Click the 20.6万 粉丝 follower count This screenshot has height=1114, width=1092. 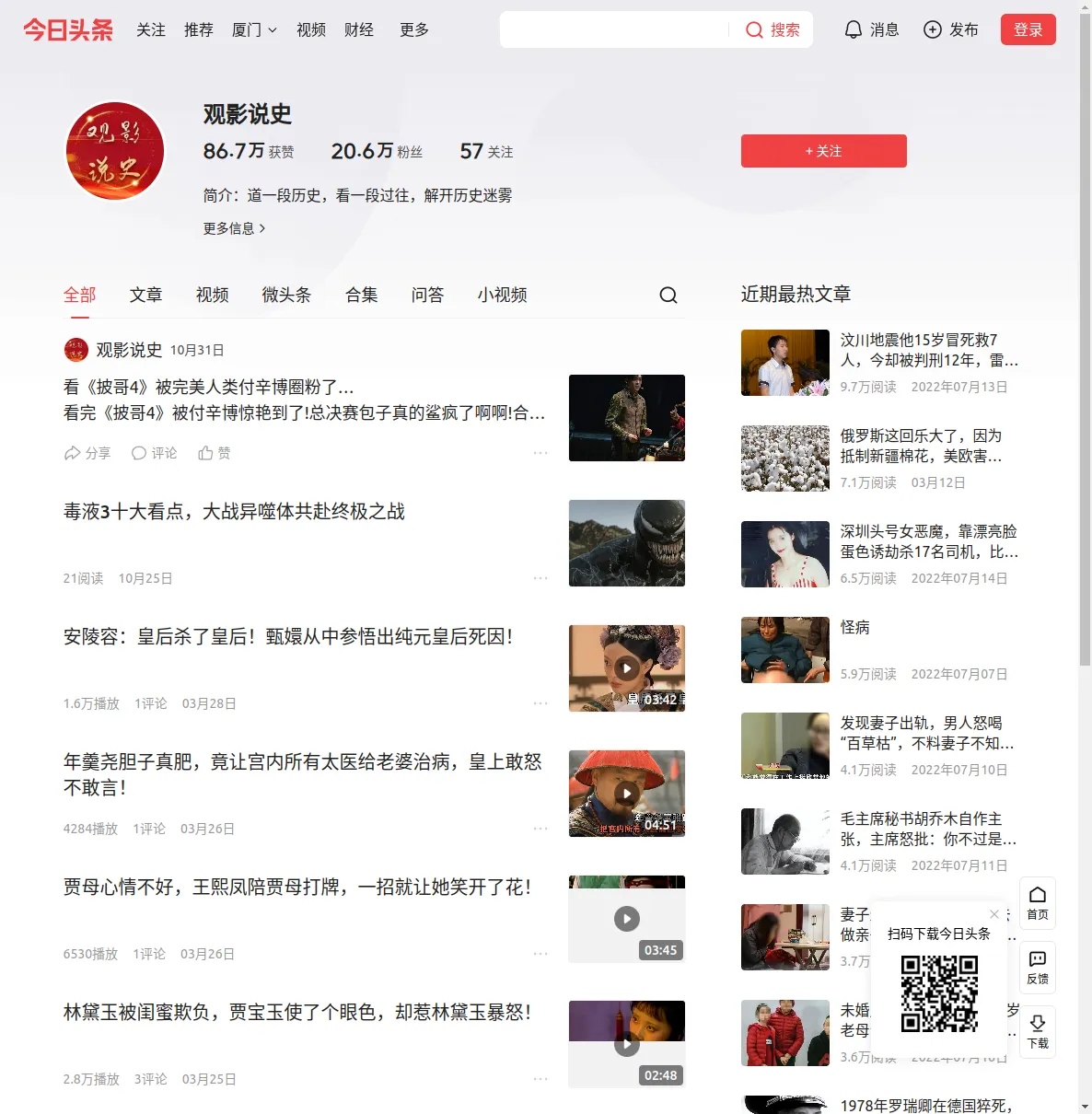(377, 151)
